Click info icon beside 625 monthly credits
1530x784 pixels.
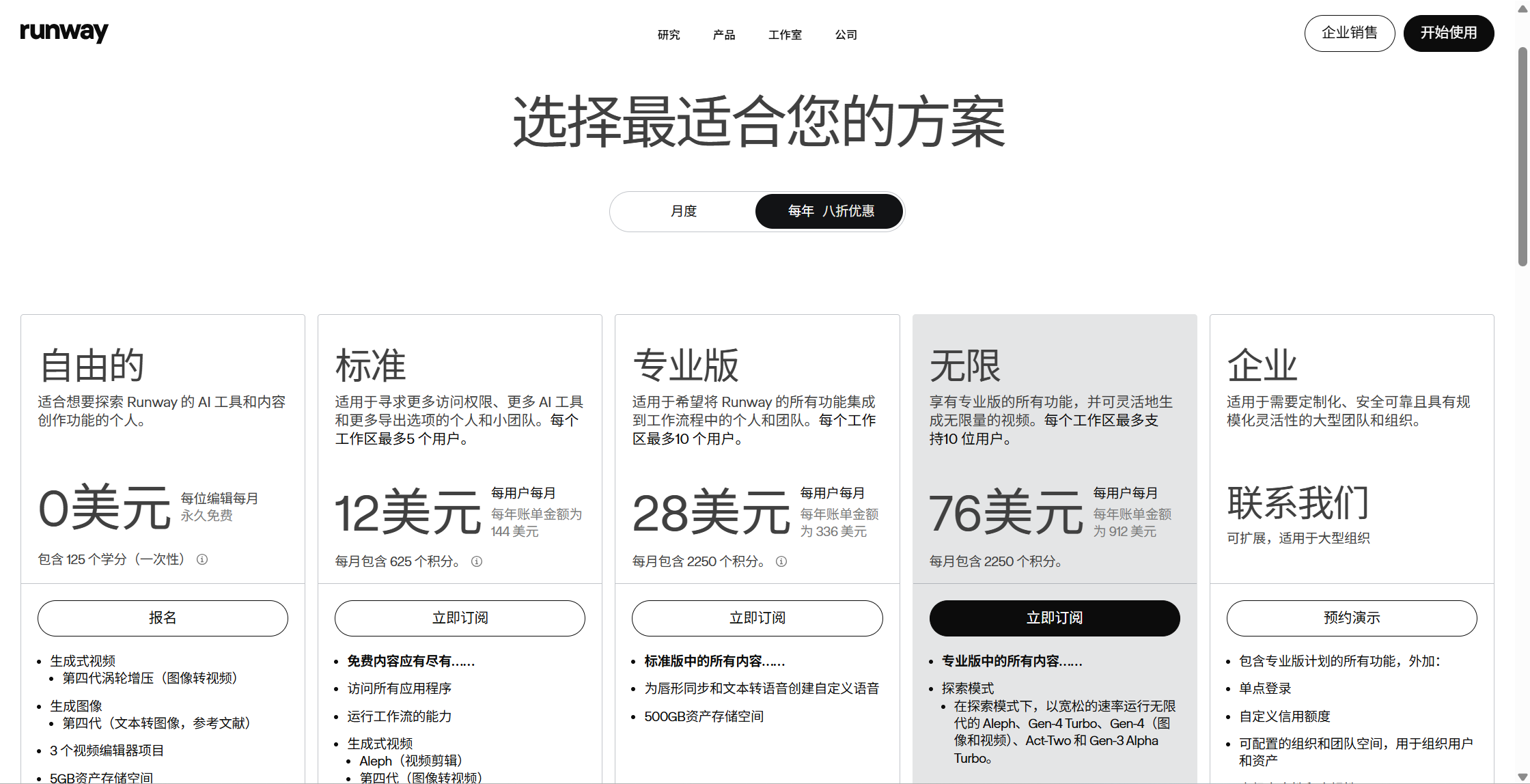[x=477, y=561]
